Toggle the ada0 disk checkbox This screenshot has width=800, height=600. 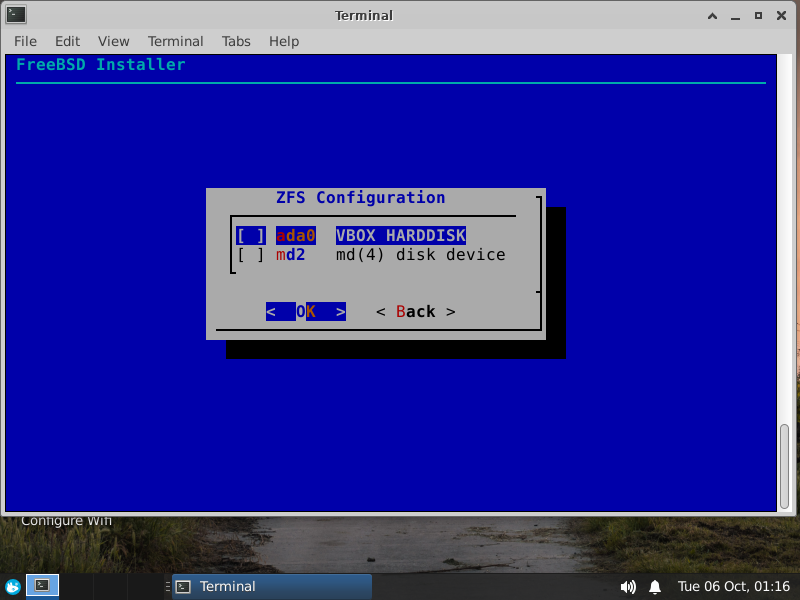pyautogui.click(x=251, y=236)
